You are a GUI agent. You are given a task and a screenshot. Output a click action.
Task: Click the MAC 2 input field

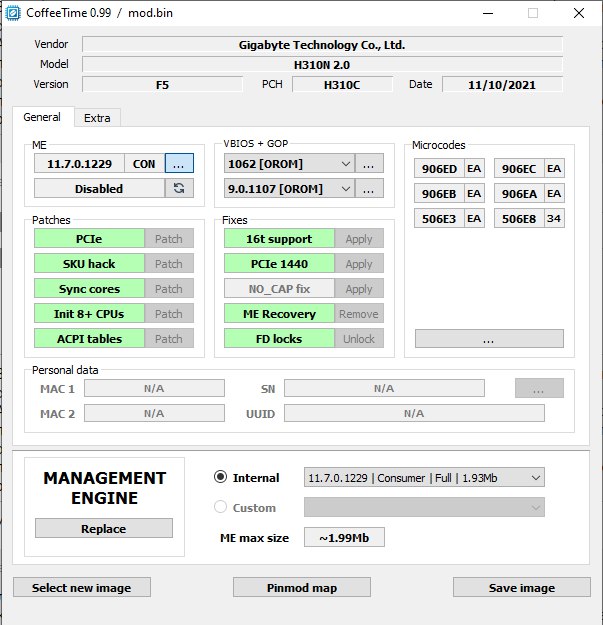click(154, 413)
